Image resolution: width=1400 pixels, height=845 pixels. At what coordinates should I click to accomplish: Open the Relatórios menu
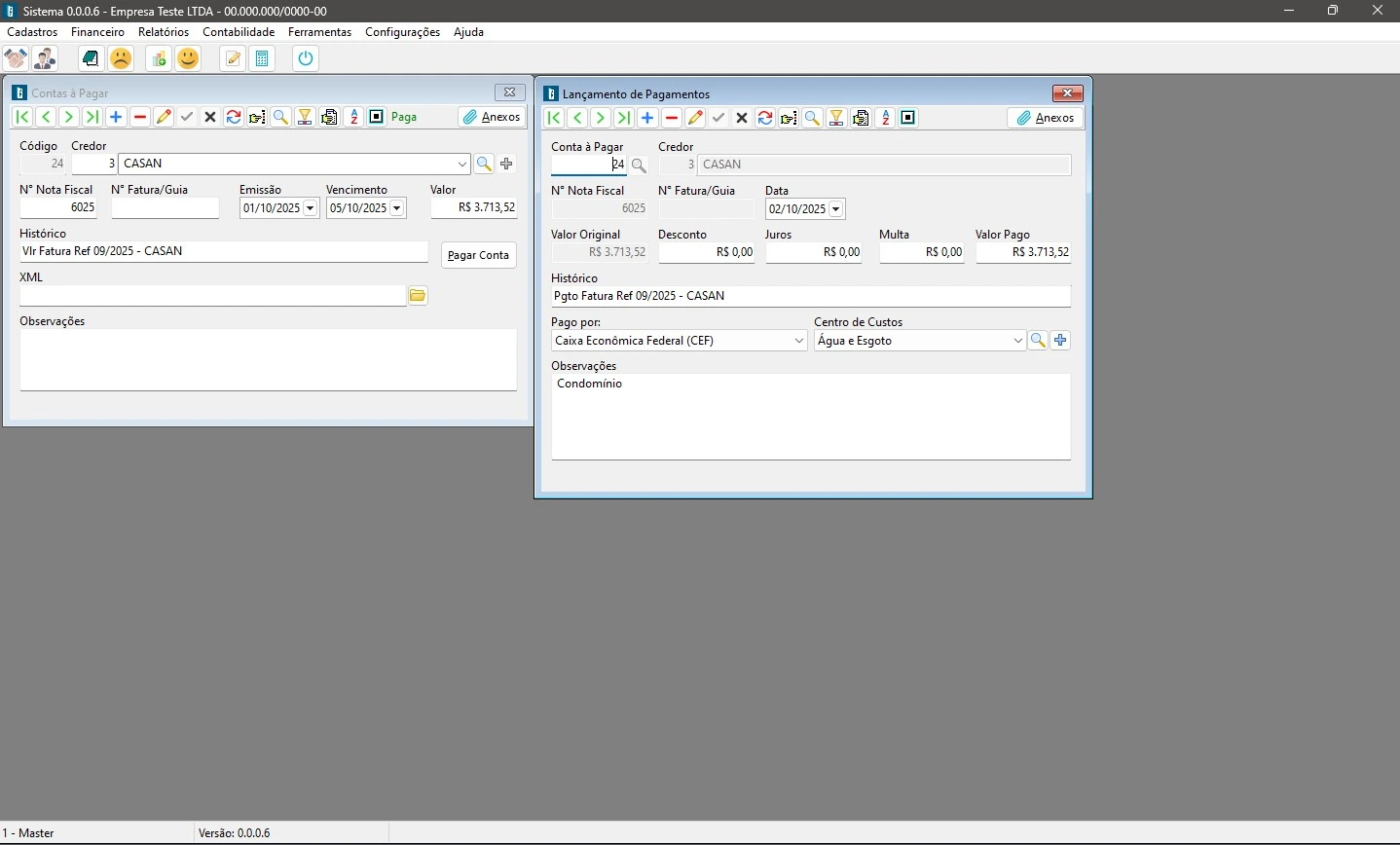[164, 32]
